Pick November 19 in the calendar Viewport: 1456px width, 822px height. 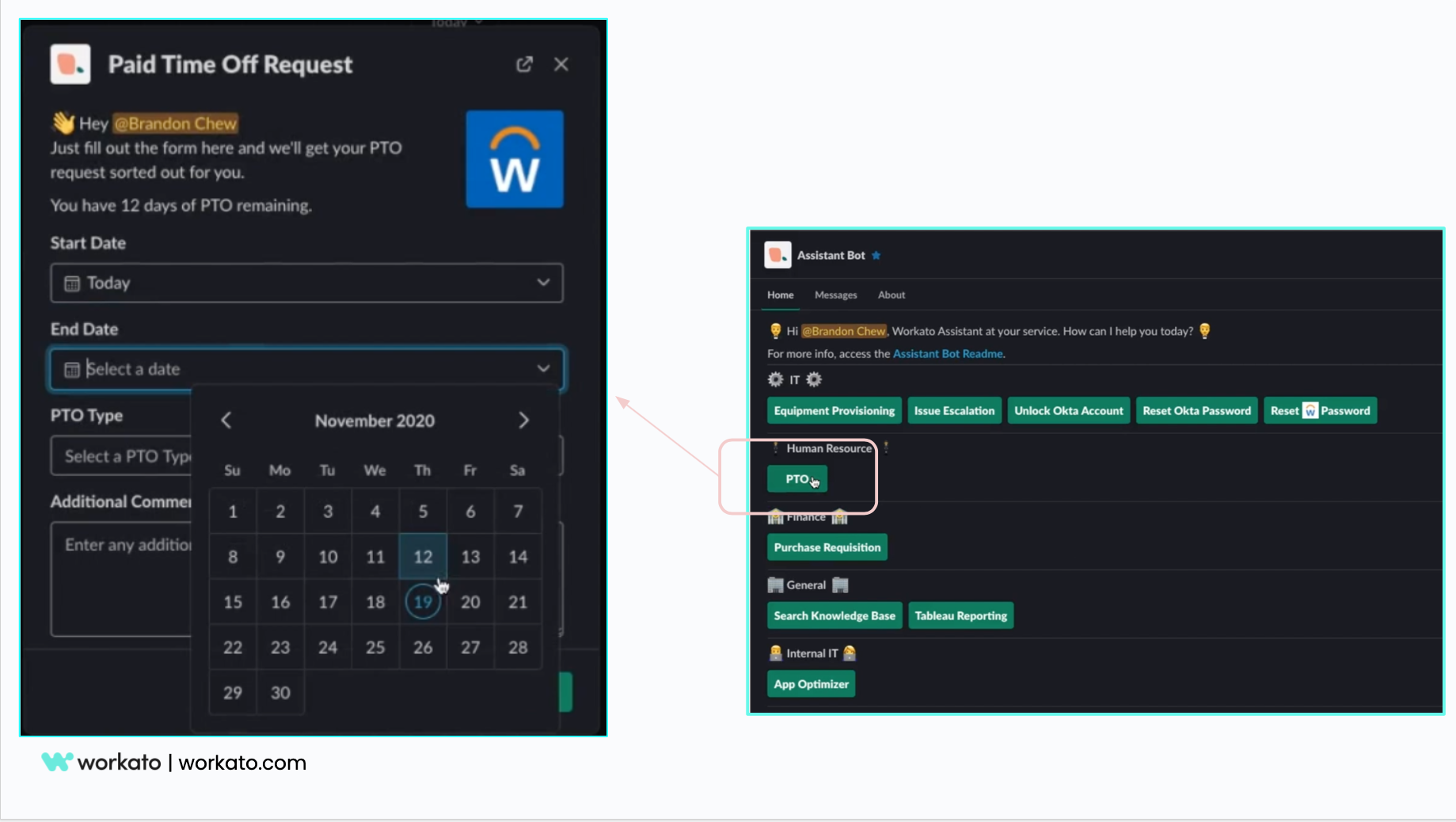pos(423,602)
